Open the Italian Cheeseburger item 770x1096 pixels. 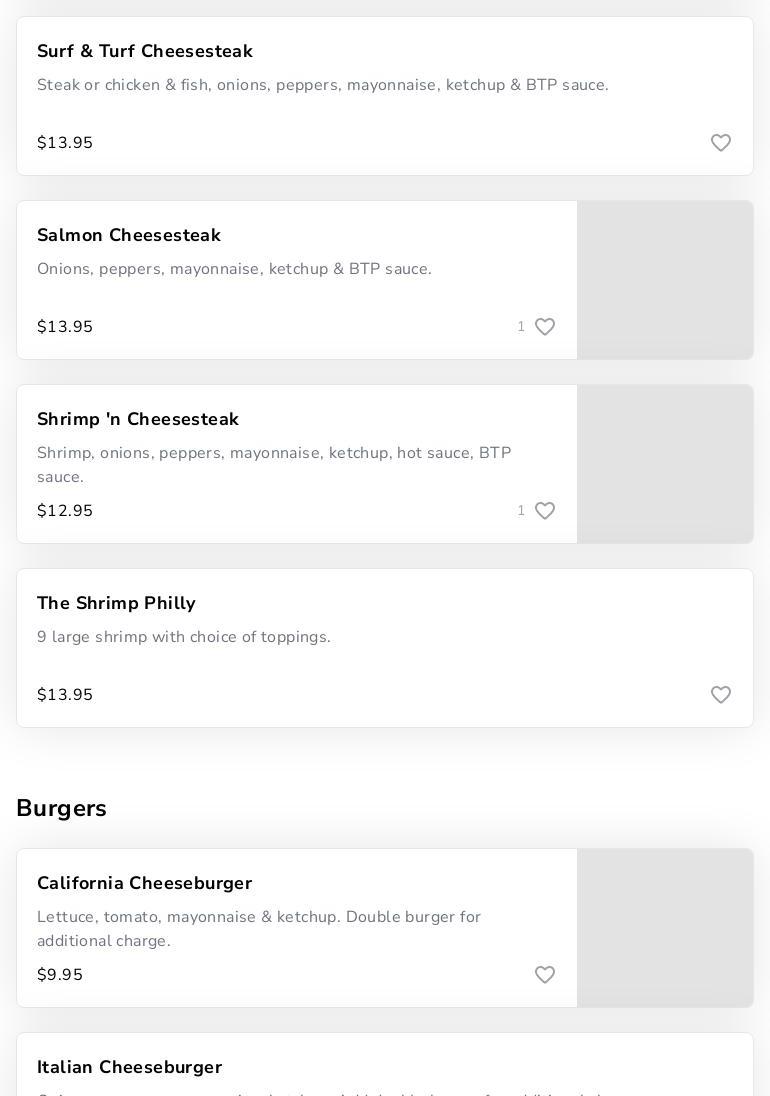(130, 1067)
